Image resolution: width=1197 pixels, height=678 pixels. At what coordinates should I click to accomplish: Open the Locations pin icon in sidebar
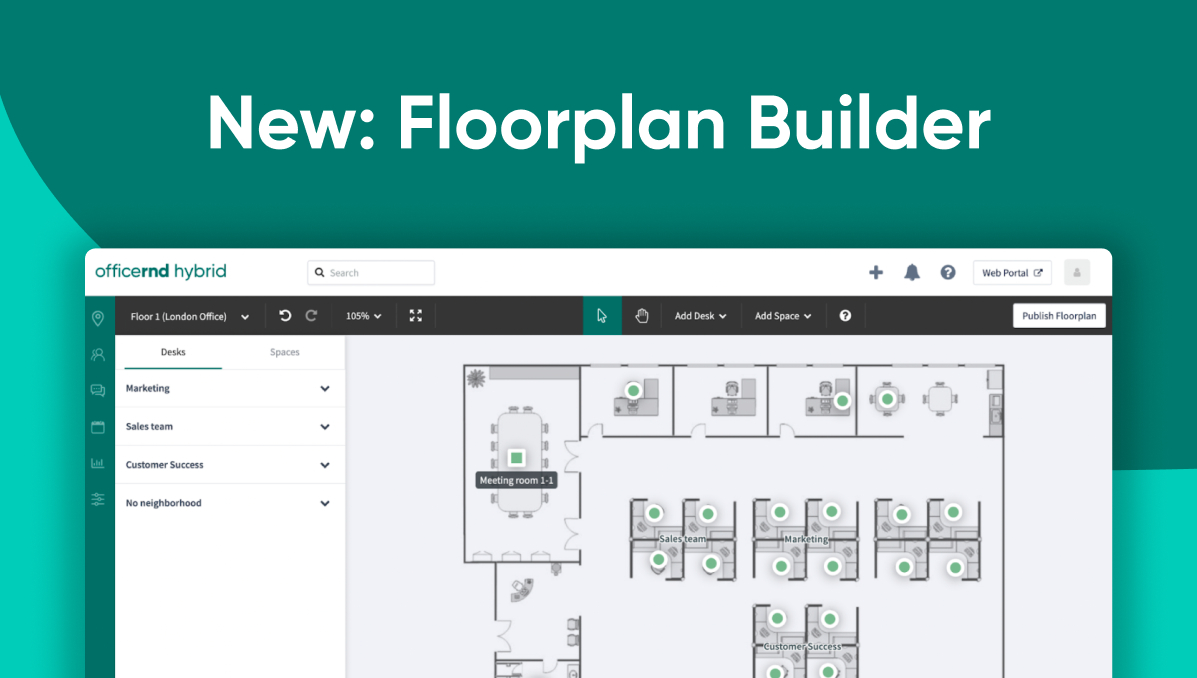(x=98, y=318)
